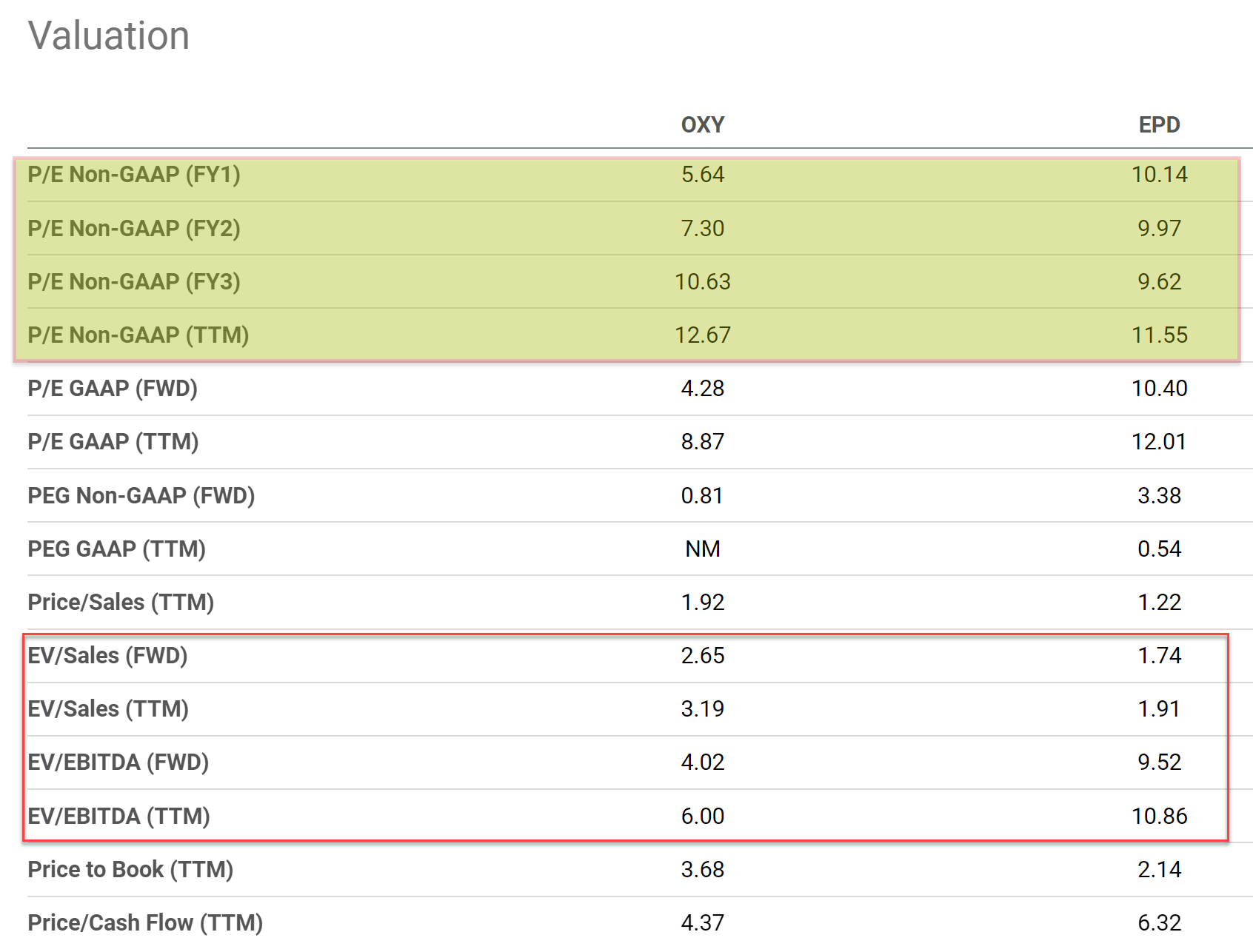Select OXY PEG Non-GAAP value 0.81
Viewport: 1253px width, 952px height.
(702, 495)
